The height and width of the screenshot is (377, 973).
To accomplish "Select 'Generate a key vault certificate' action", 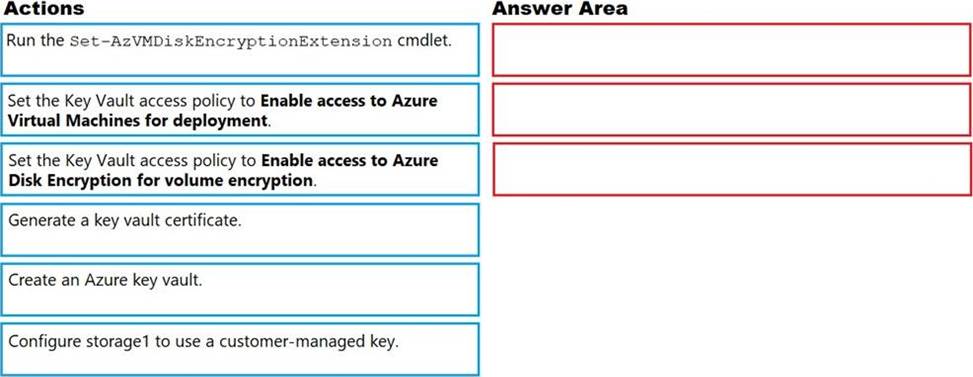I will pyautogui.click(x=240, y=229).
